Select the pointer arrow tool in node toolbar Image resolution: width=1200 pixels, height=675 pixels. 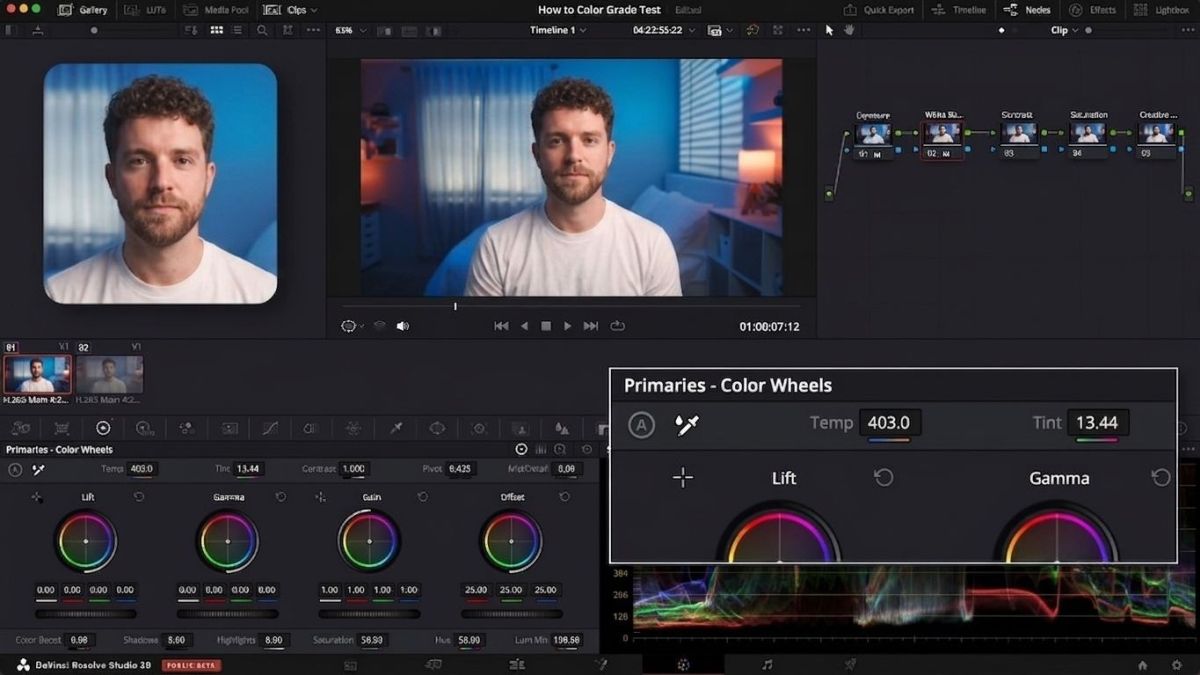pos(829,30)
